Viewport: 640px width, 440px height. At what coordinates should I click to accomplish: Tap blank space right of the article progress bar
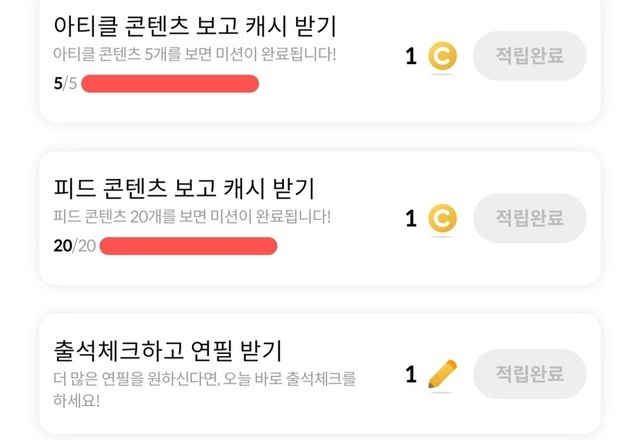330,84
